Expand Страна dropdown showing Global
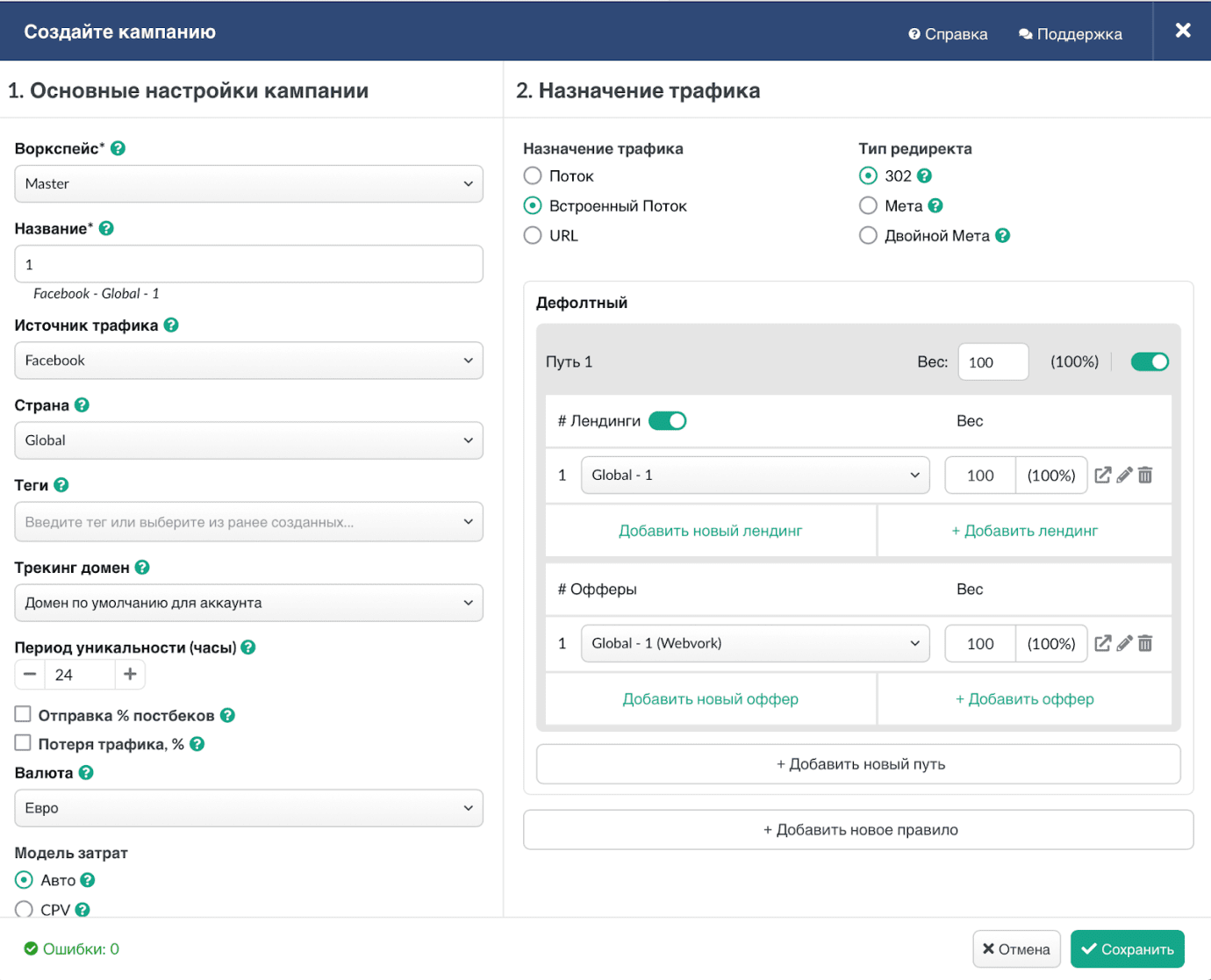The width and height of the screenshot is (1211, 980). click(249, 440)
